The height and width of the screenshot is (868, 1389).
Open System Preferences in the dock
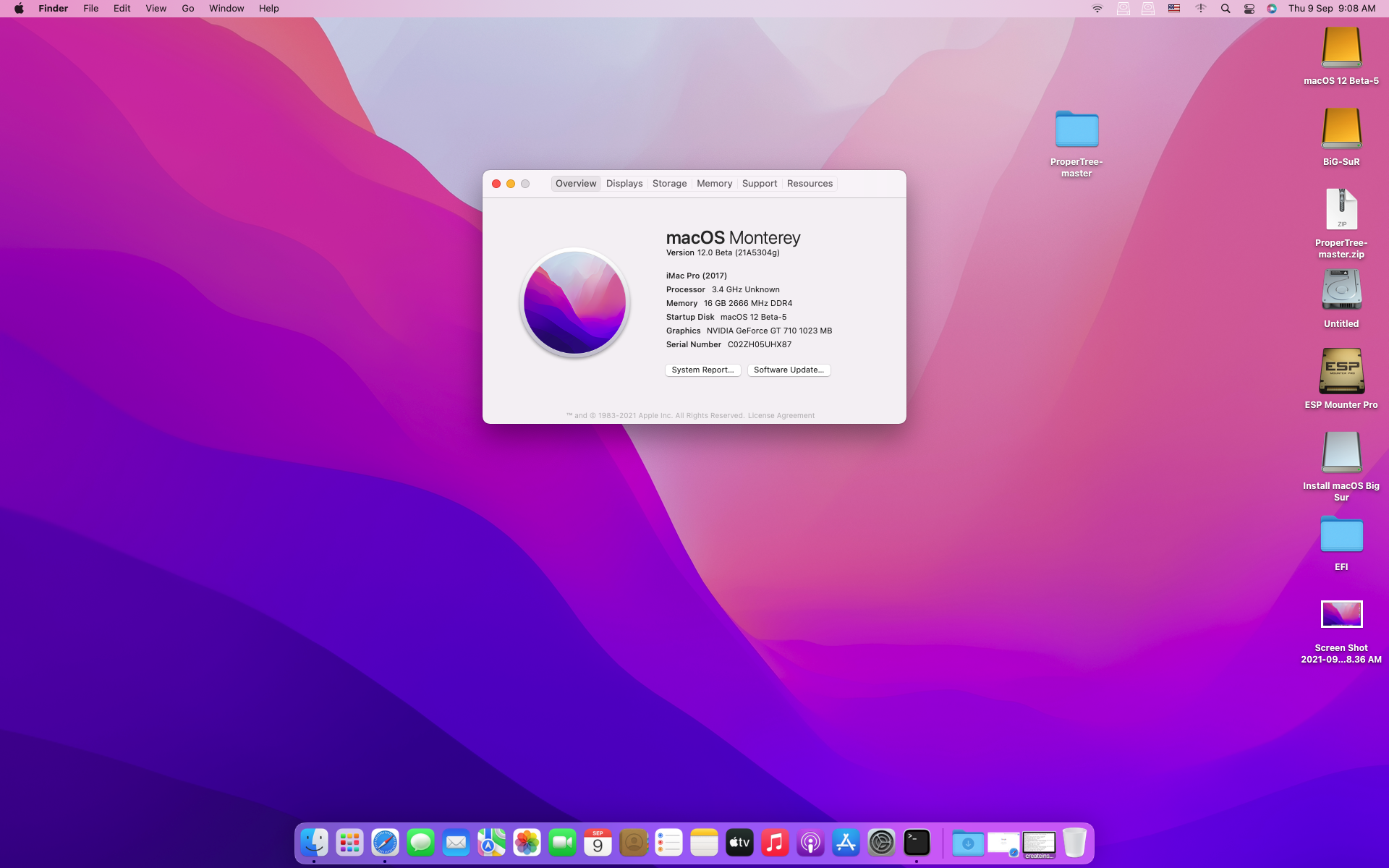(881, 843)
